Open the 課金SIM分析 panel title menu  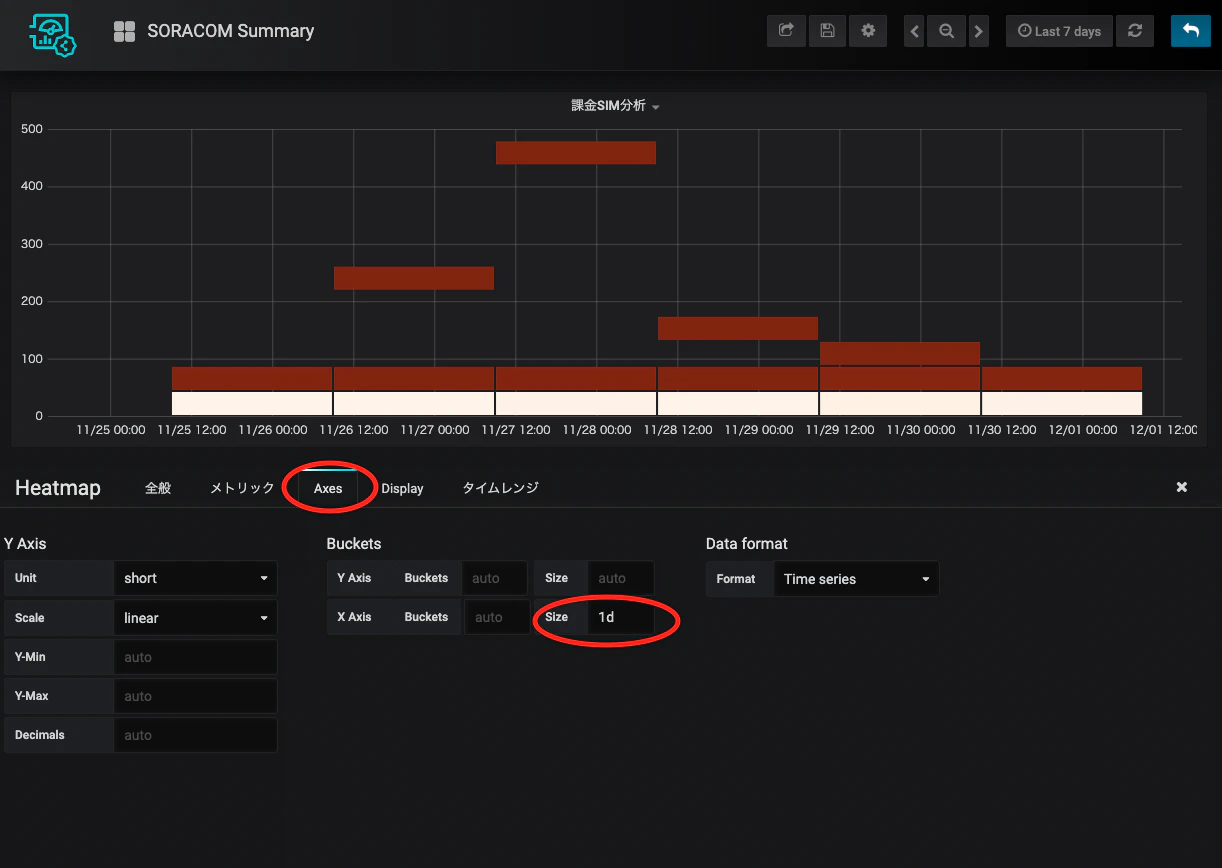pyautogui.click(x=615, y=106)
